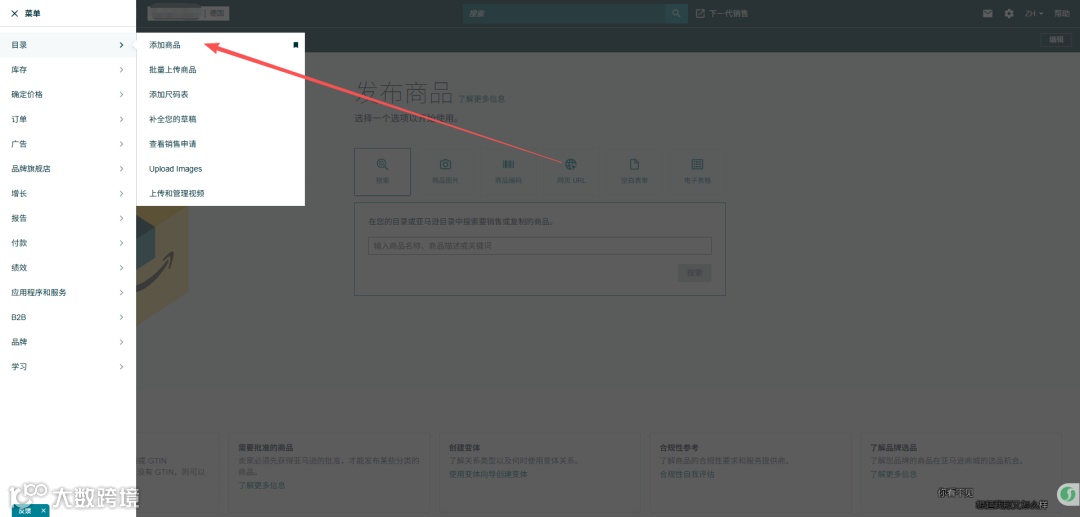Open the 应用程序和服务 menu item
This screenshot has height=517, width=1080.
[68, 293]
